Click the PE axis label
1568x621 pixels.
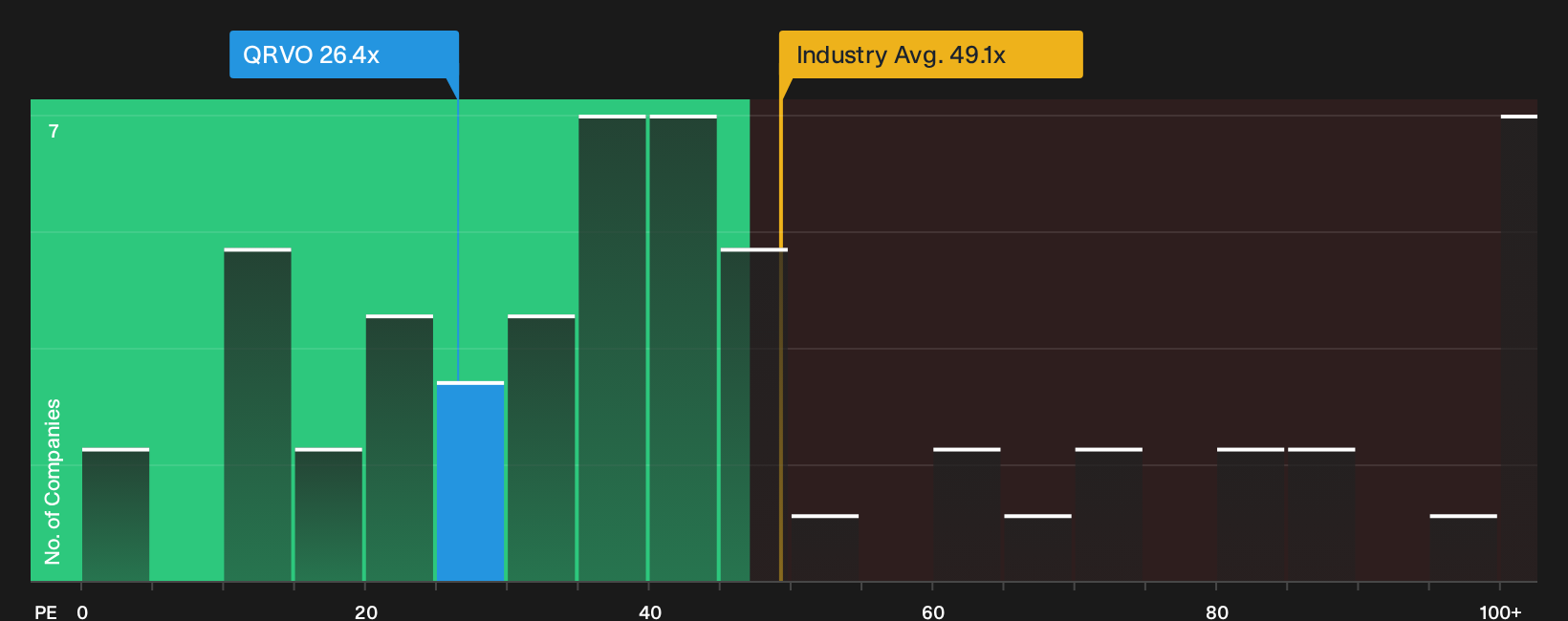click(x=46, y=612)
